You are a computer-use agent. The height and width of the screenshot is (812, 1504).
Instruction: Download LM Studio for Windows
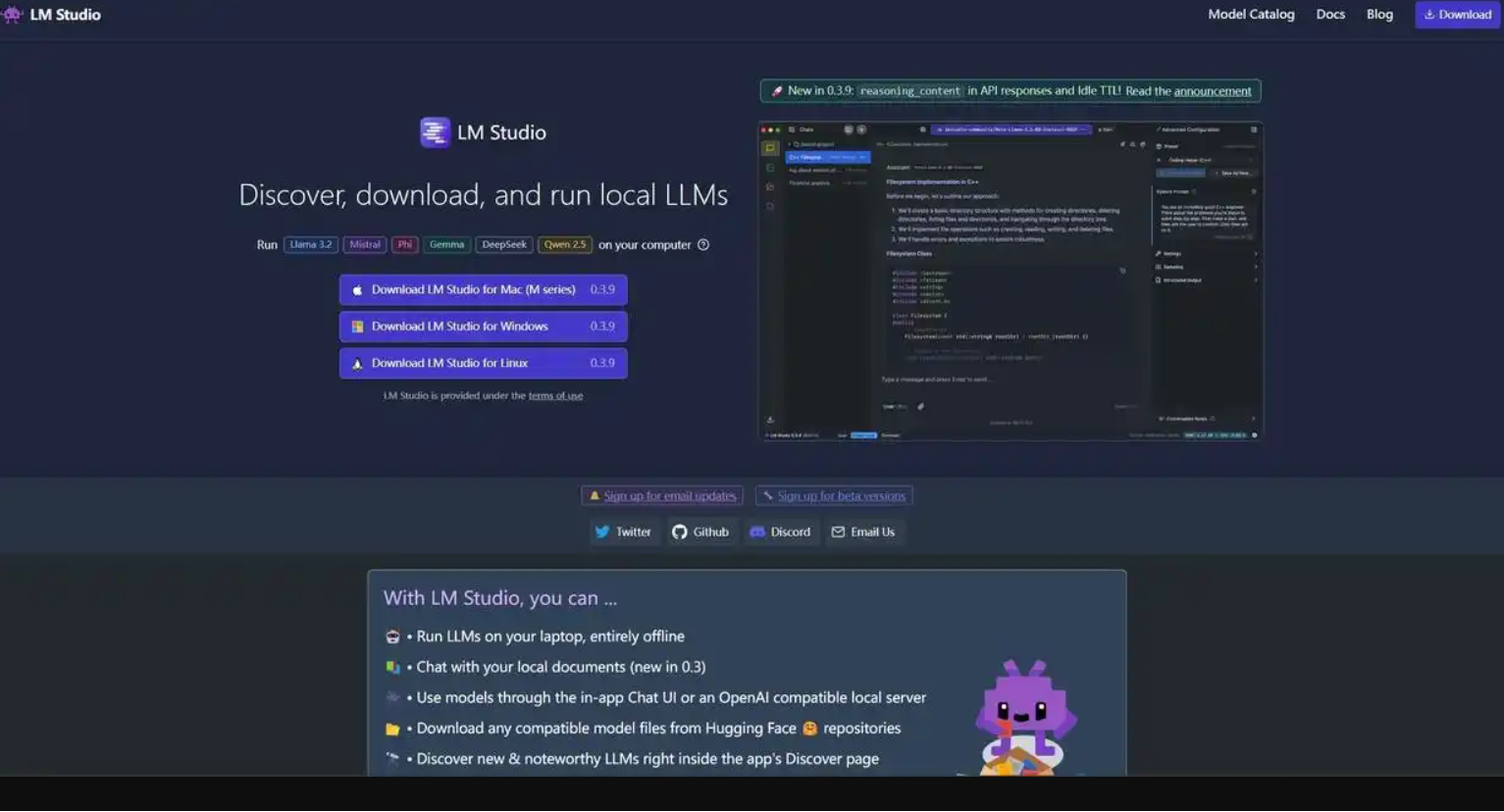click(x=483, y=327)
